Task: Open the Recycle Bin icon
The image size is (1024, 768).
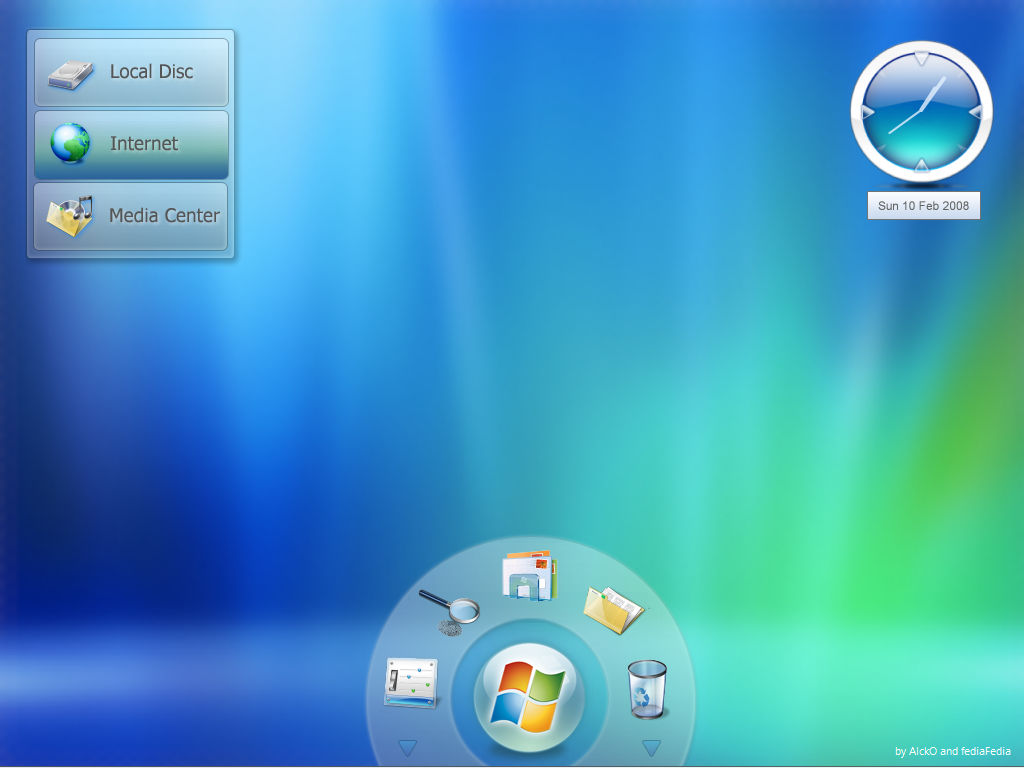Action: click(x=647, y=689)
